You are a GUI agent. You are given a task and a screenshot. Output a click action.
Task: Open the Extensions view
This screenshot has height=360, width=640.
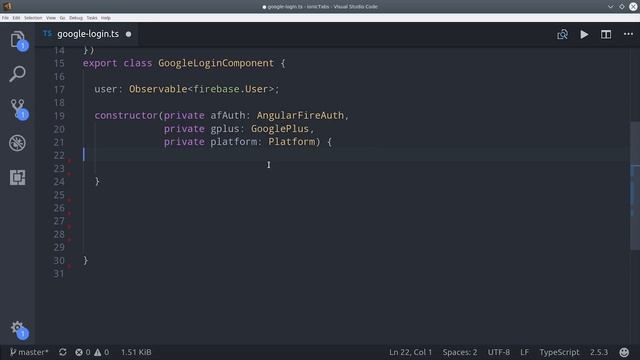[18, 178]
